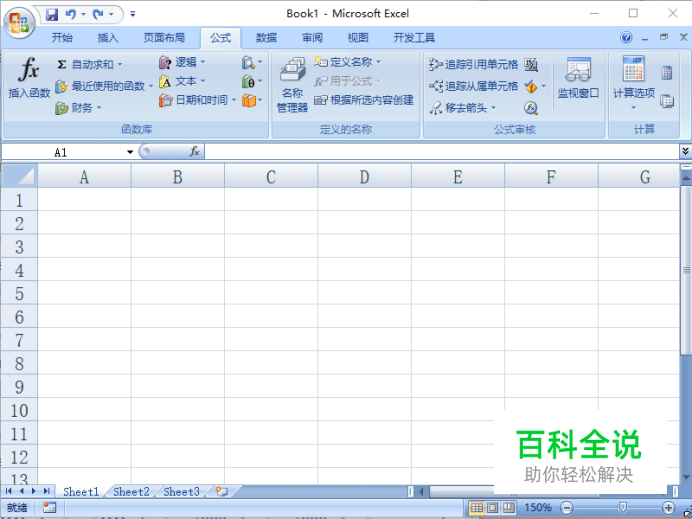Viewport: 692px width, 519px height.
Task: Open Math and Trig functions icon
Action: click(251, 81)
